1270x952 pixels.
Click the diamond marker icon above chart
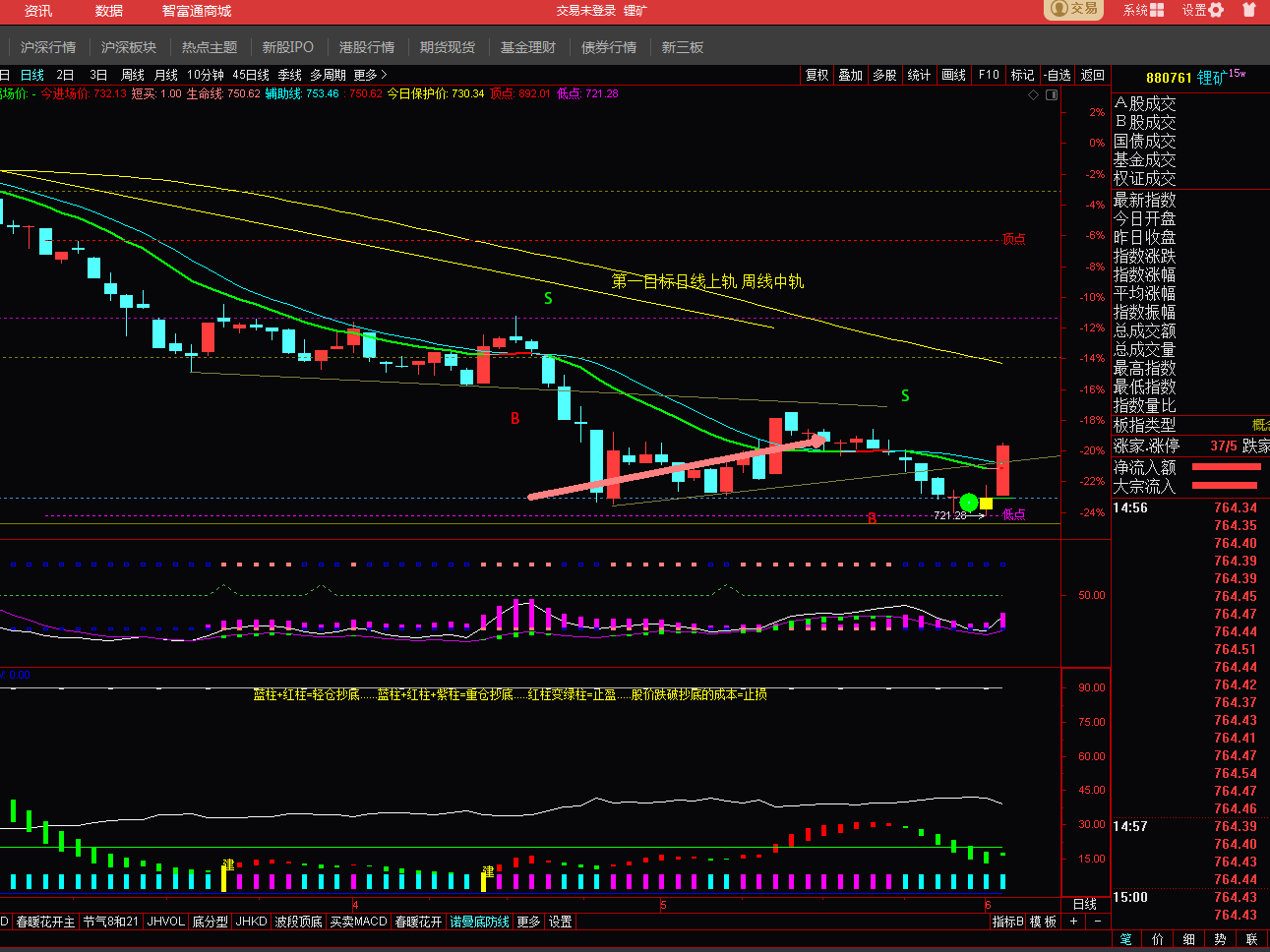tap(1033, 94)
